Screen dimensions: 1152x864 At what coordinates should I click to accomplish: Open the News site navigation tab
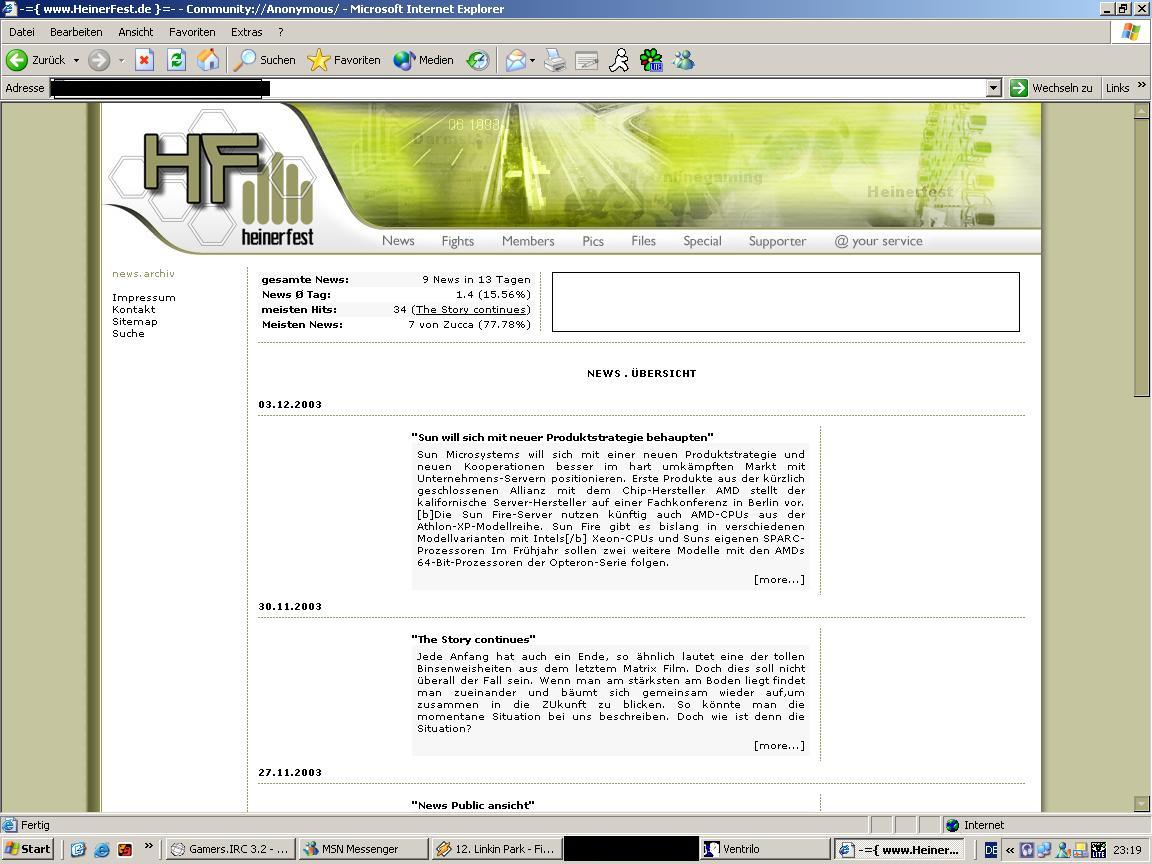[398, 241]
